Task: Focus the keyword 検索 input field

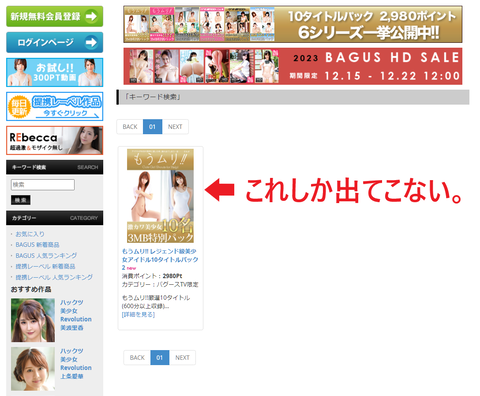Action: (x=43, y=185)
